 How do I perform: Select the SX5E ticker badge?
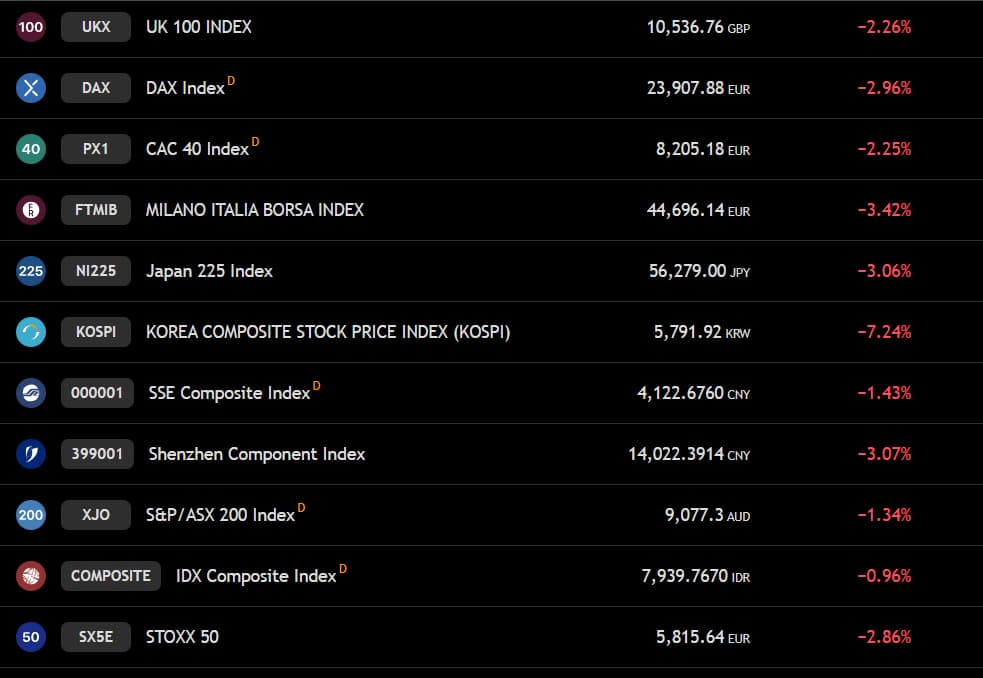[96, 637]
